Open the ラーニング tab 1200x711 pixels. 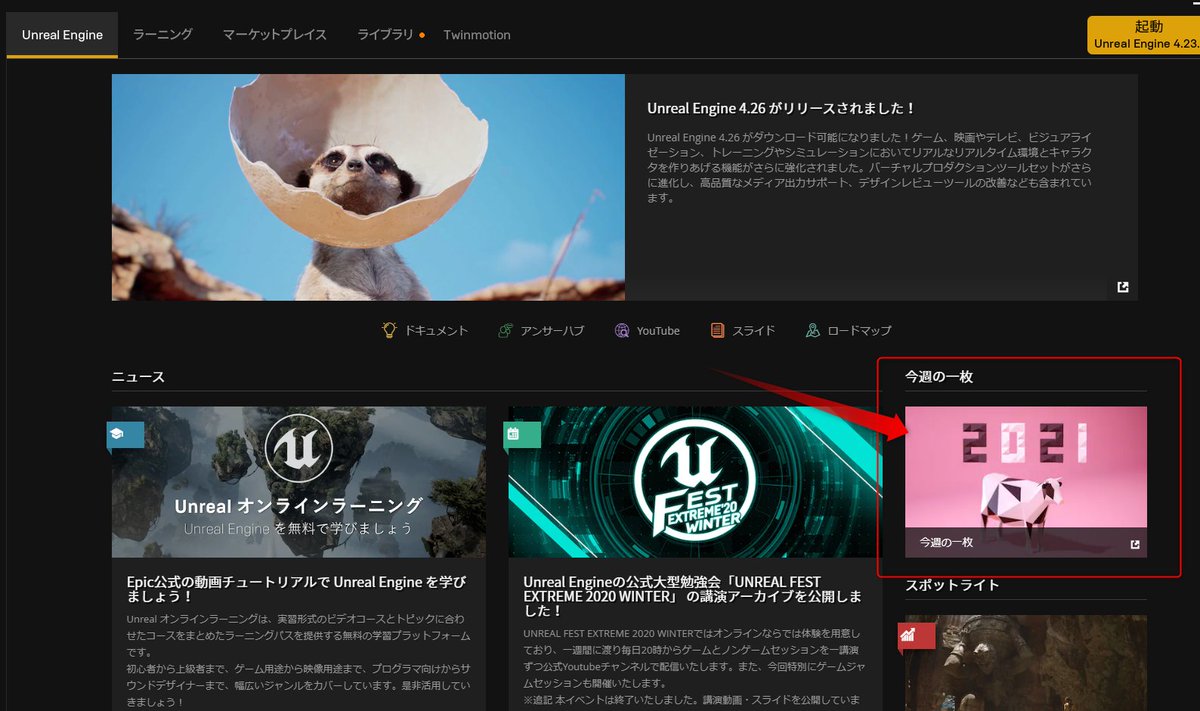(x=162, y=35)
